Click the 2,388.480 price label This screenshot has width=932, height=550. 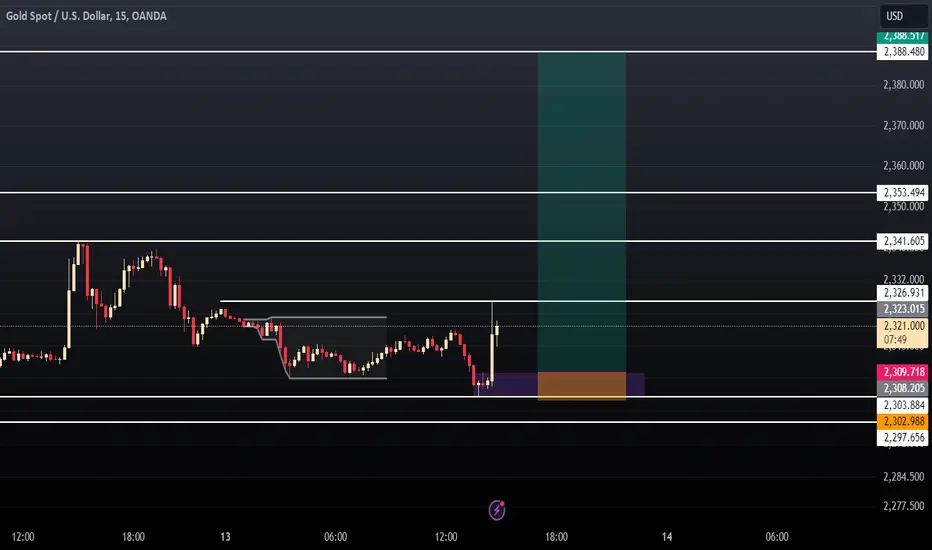[x=902, y=52]
